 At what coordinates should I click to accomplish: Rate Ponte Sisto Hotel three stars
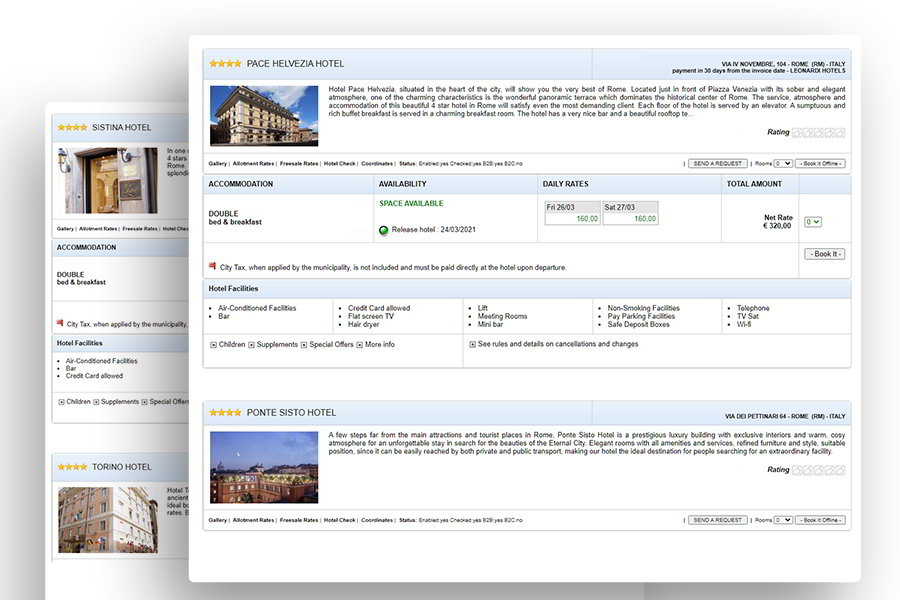[x=818, y=470]
